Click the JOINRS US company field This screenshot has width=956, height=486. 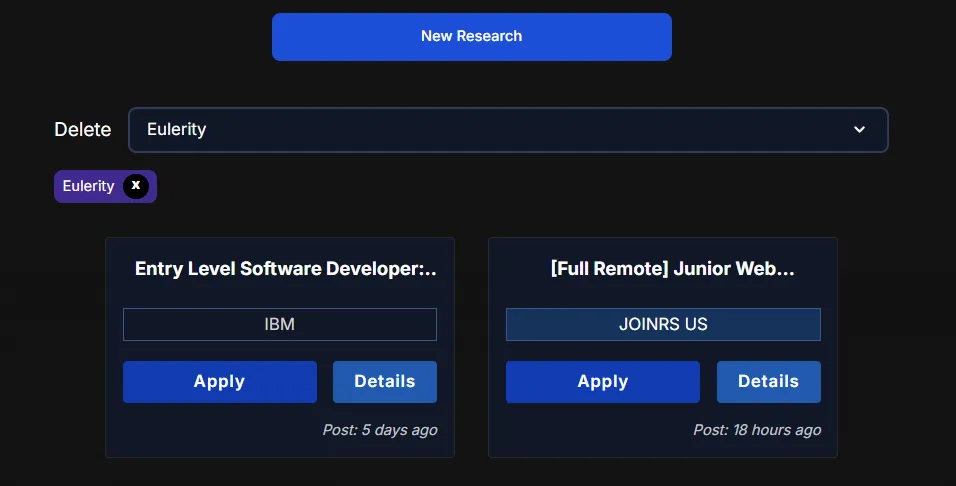click(x=663, y=324)
